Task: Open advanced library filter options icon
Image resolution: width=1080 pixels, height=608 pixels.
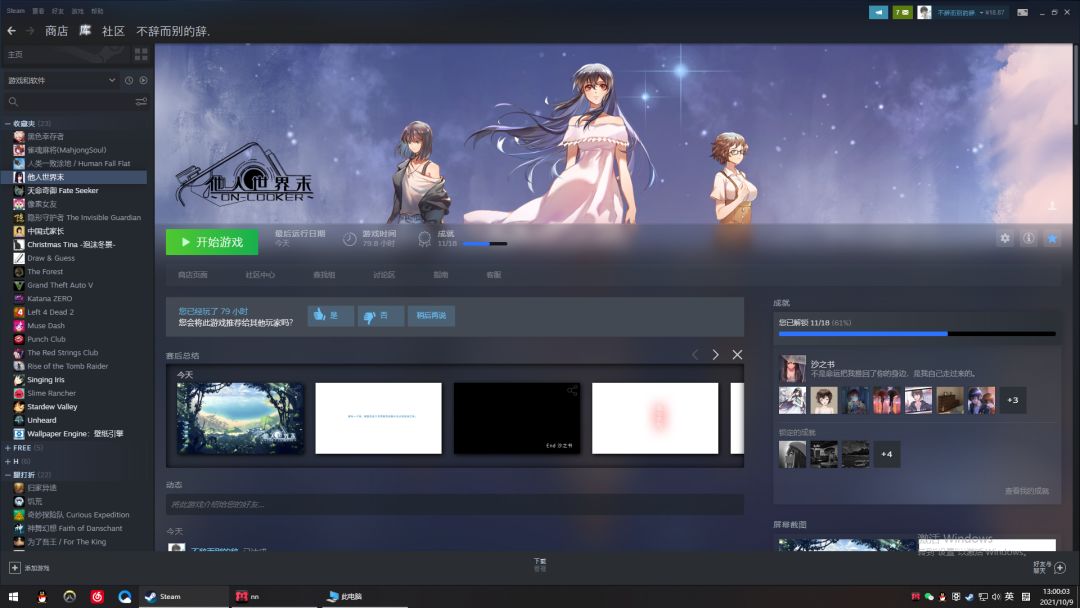Action: tap(141, 102)
